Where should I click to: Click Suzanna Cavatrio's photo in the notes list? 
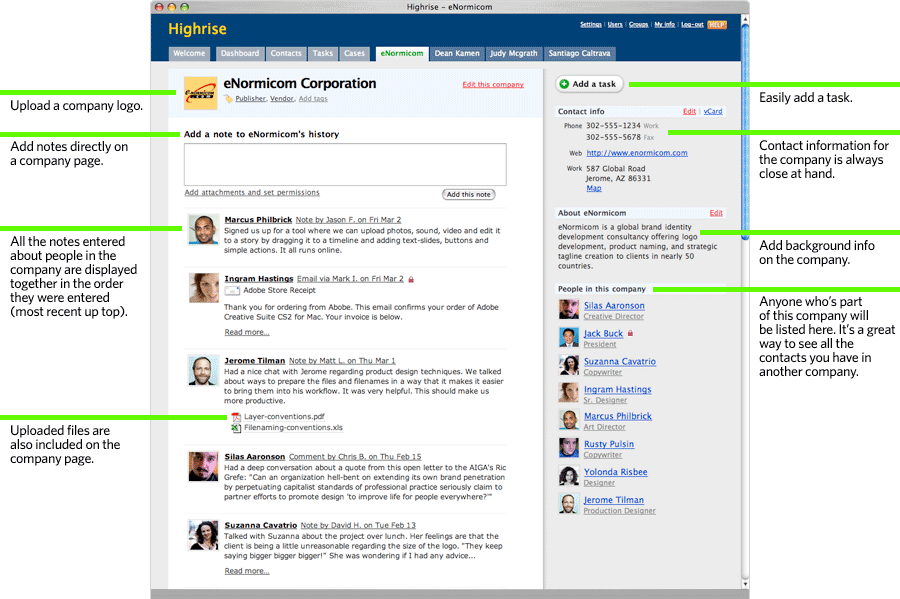(x=204, y=535)
